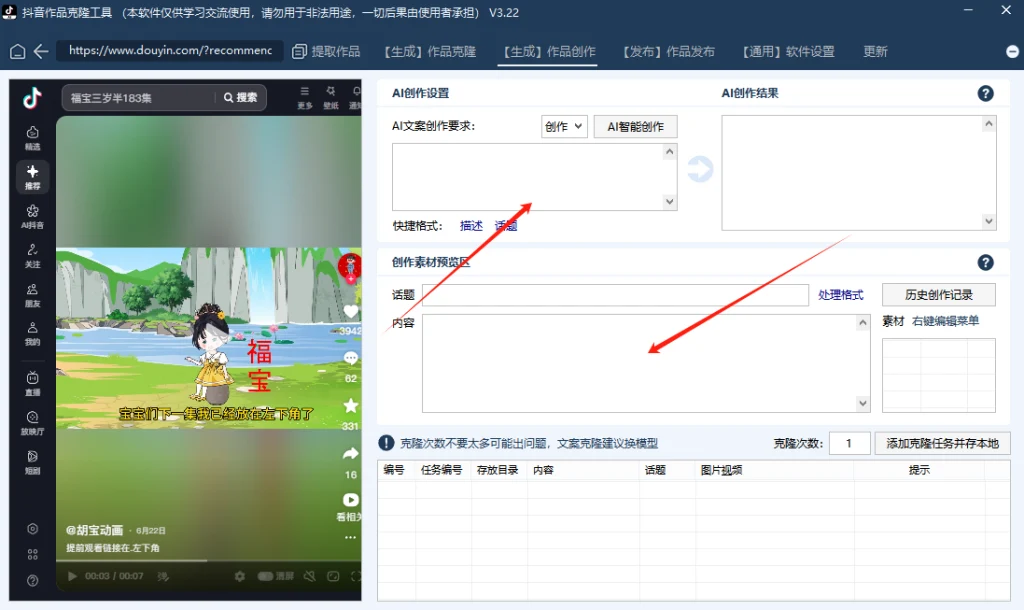Click the hexagon settings icon in sidebar
This screenshot has width=1024, height=610.
32,528
